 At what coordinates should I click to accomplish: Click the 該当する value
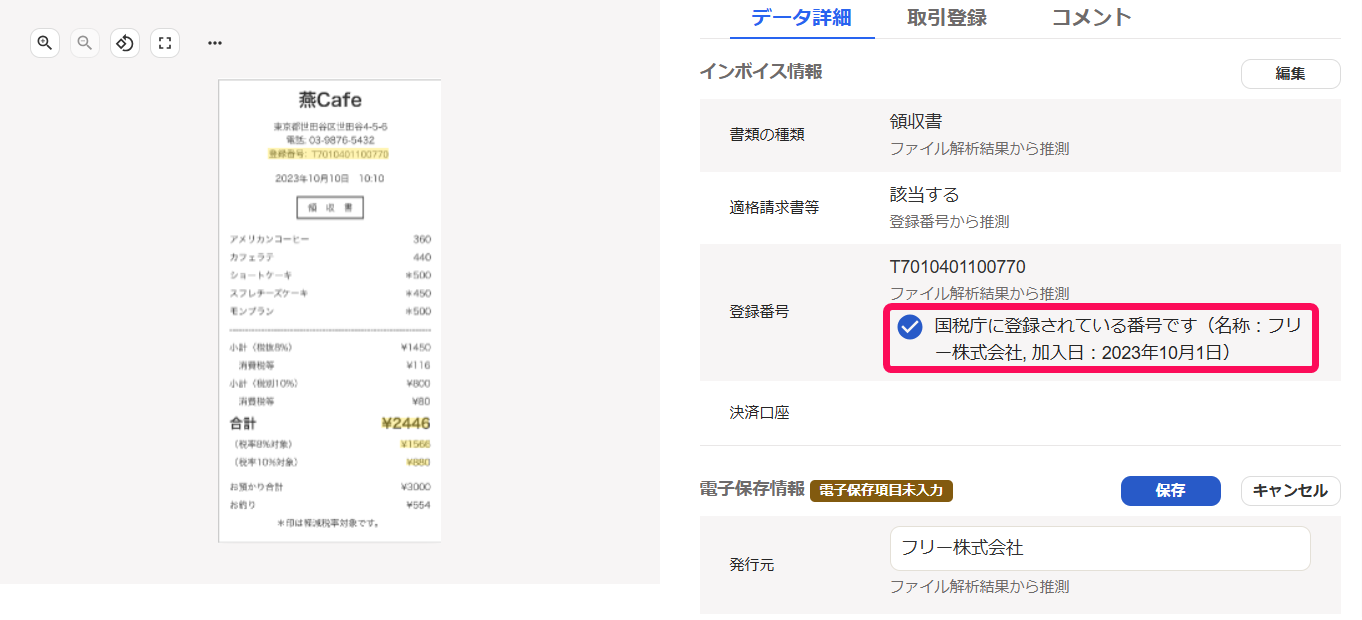point(925,194)
